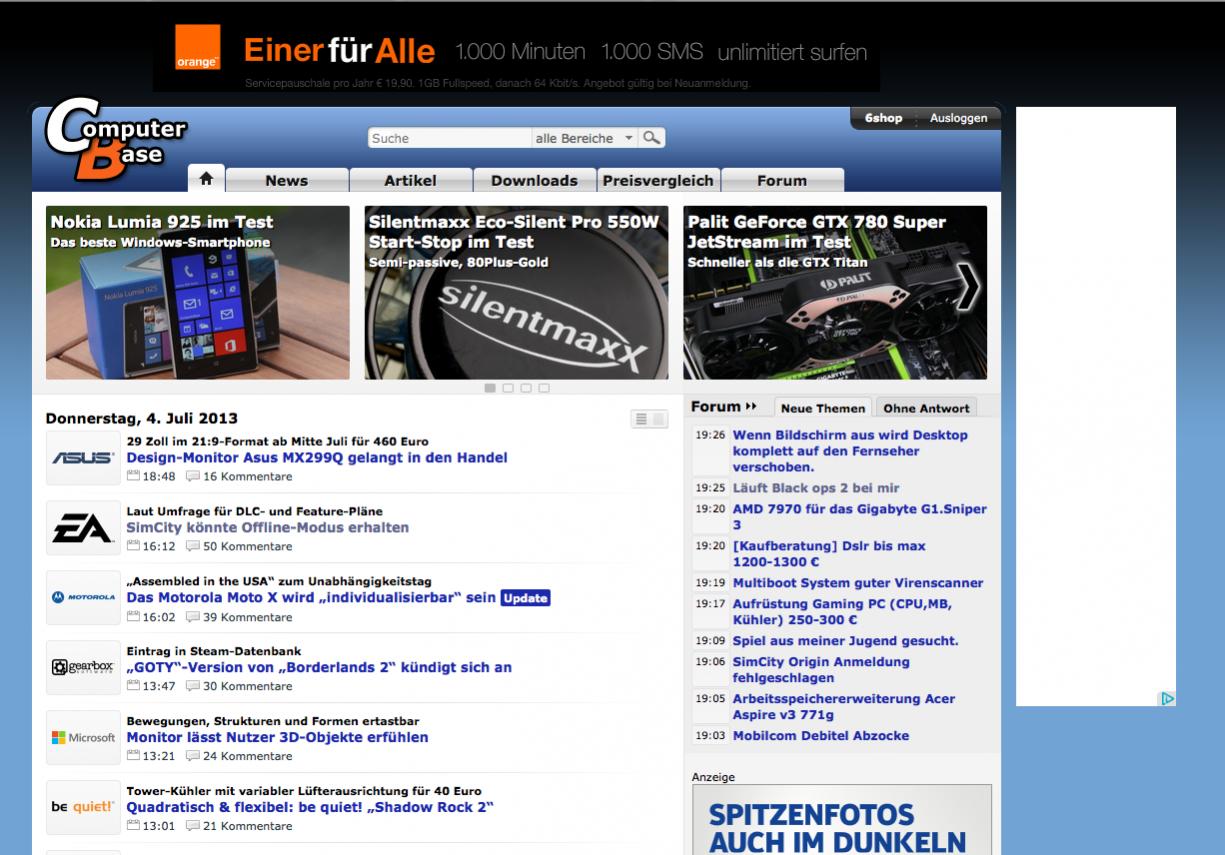Screen dimensions: 1225x855
Task: Open '24 Kommentare' on Microsoft article
Action: (x=248, y=756)
